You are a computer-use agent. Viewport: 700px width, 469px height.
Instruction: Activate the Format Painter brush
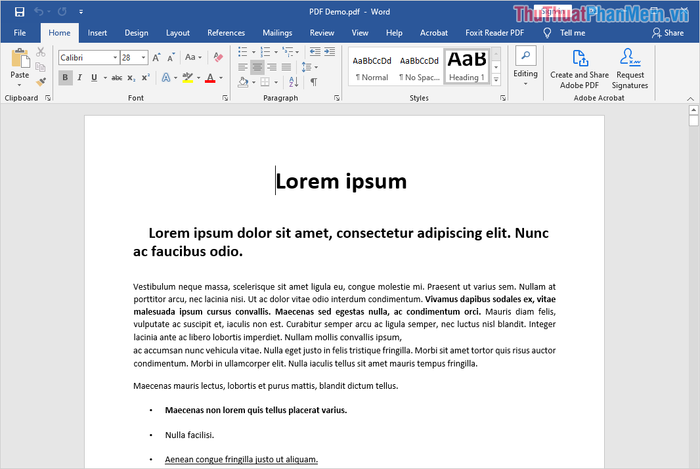click(x=41, y=82)
